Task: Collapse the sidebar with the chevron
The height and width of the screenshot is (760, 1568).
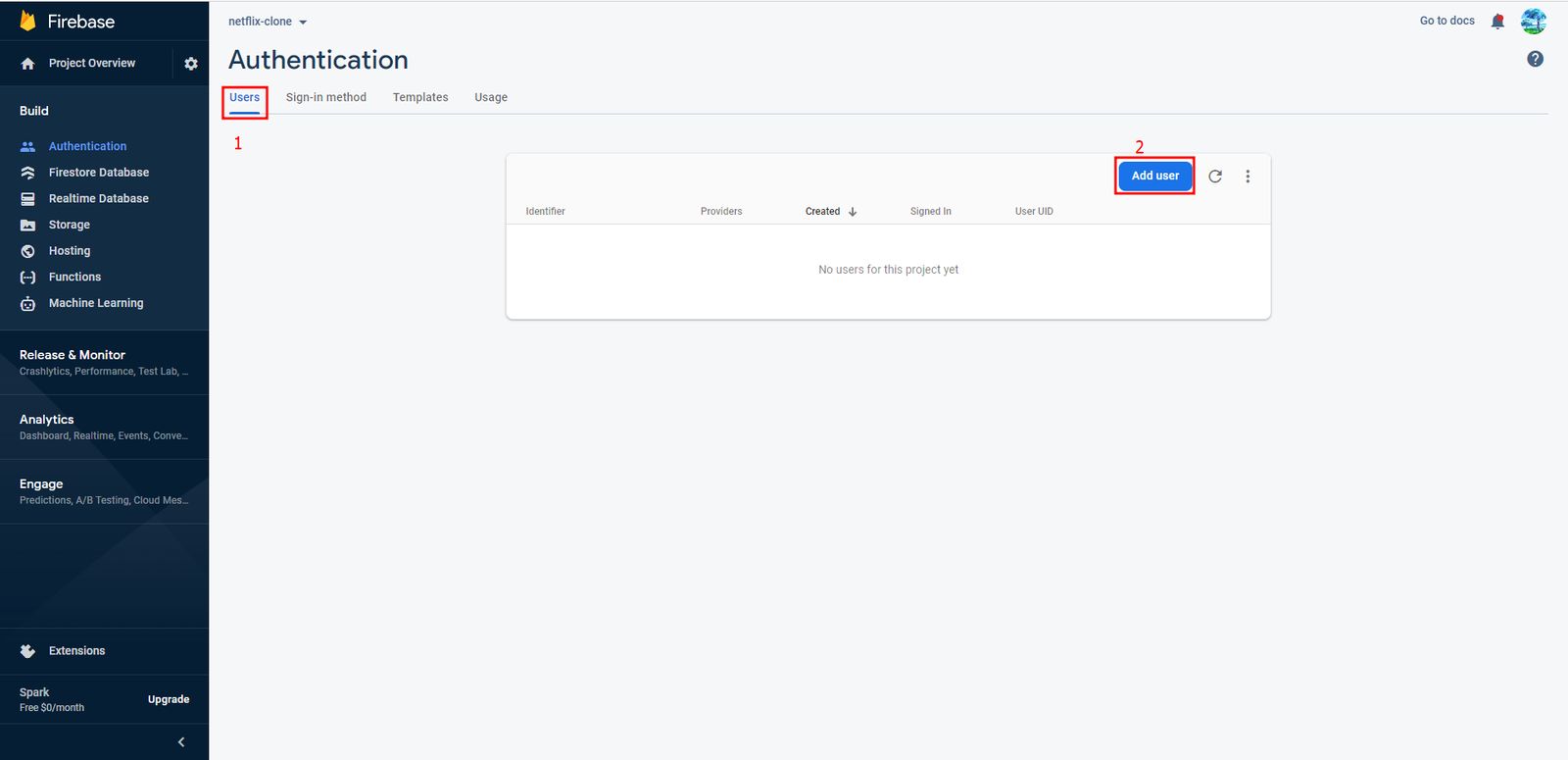Action: point(181,742)
